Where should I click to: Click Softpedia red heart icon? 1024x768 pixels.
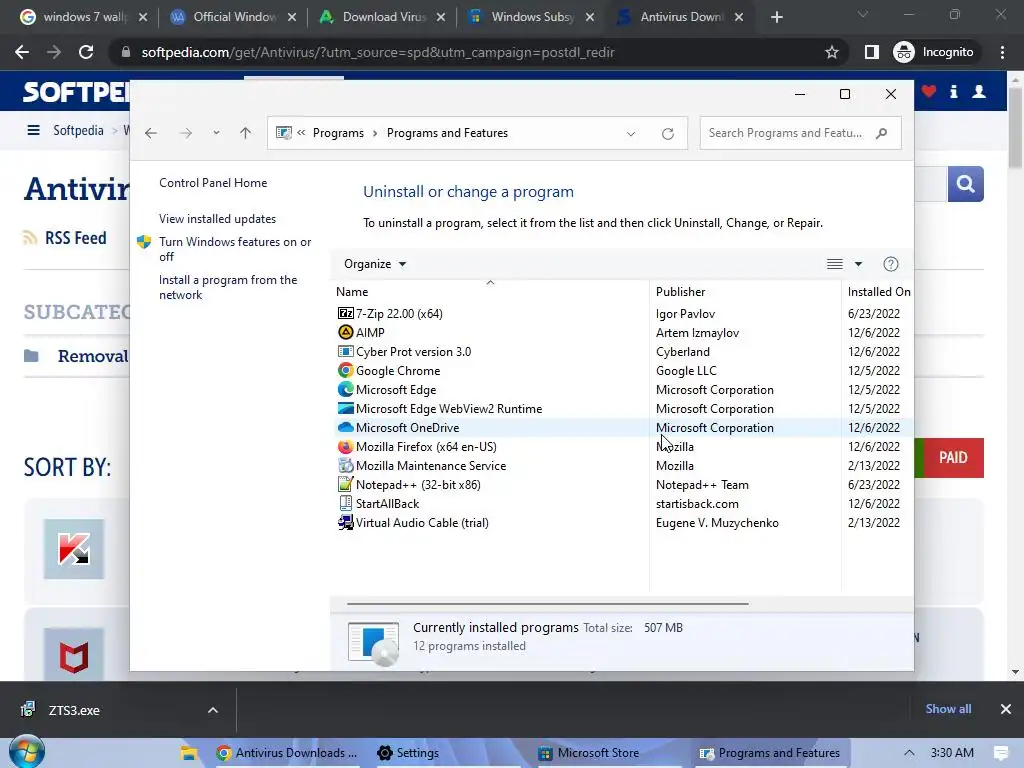click(x=929, y=92)
